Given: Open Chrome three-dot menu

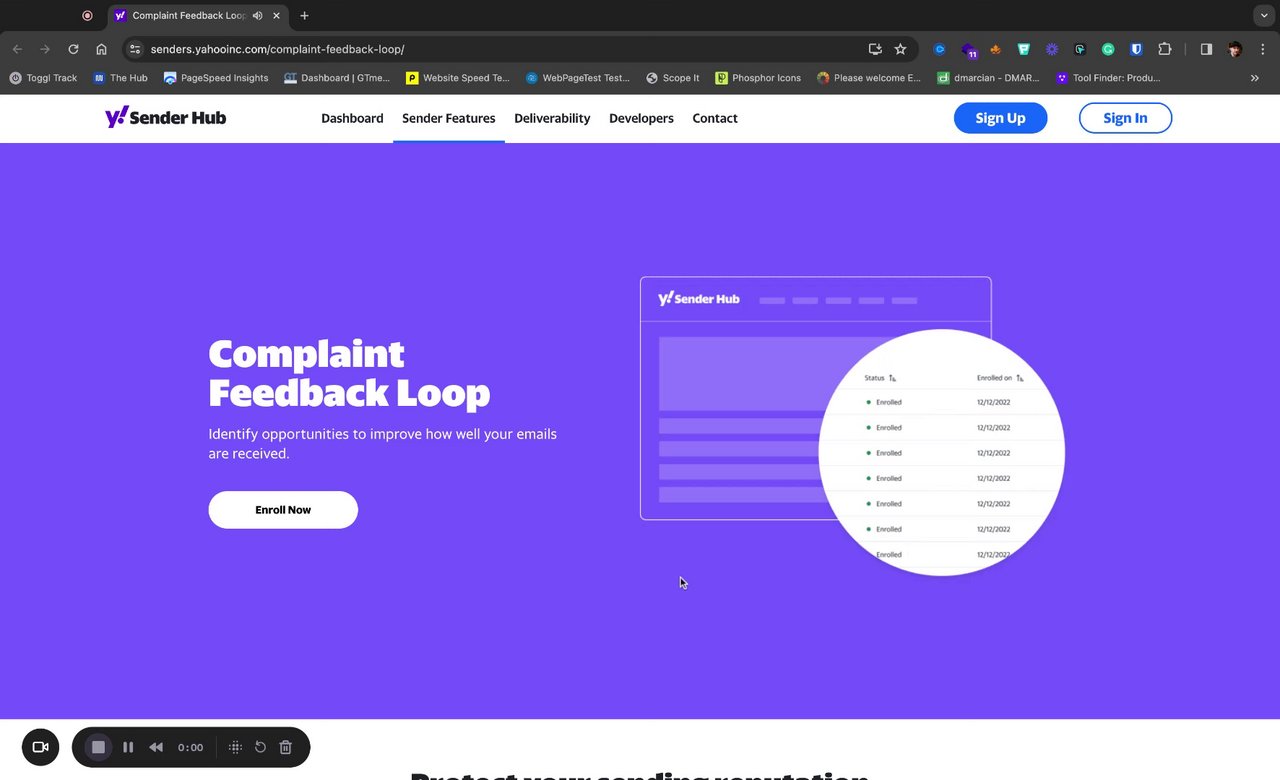Looking at the screenshot, I should coord(1261,49).
